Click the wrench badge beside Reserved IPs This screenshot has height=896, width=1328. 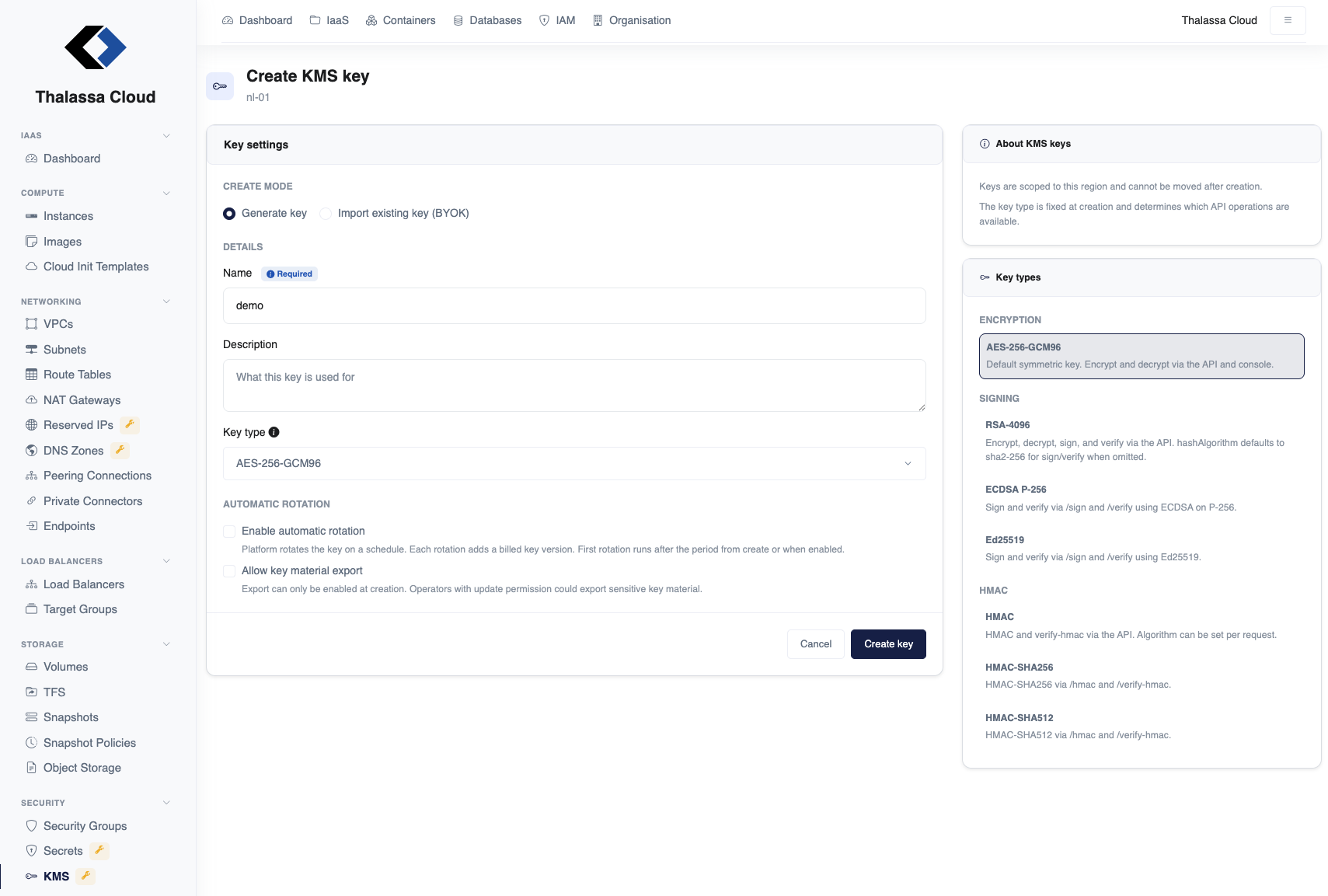point(130,424)
